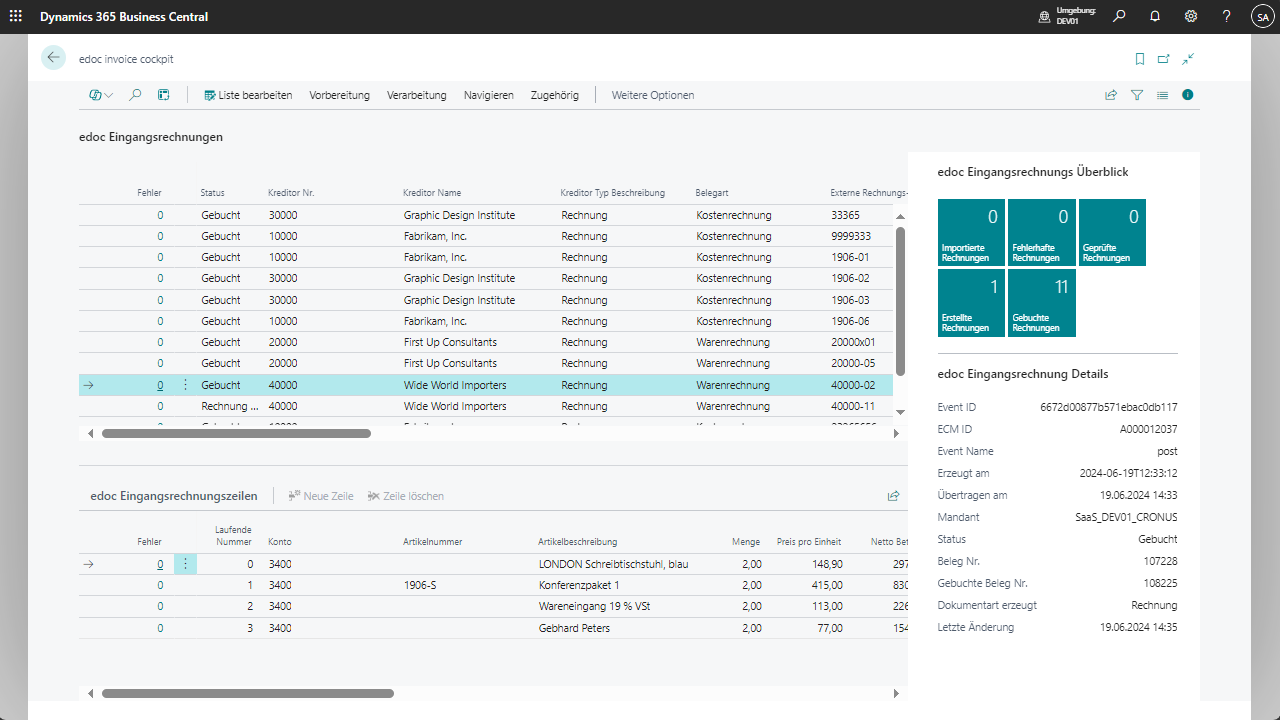Bookmark this page icon
The image size is (1280, 720).
click(1139, 59)
